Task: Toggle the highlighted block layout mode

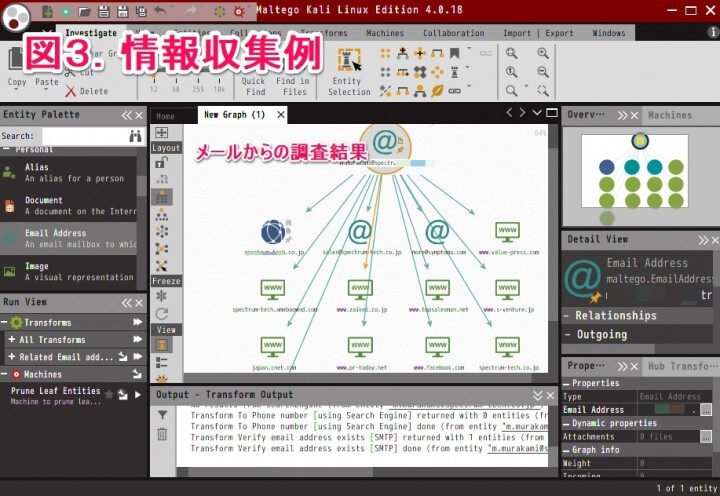Action: click(161, 197)
